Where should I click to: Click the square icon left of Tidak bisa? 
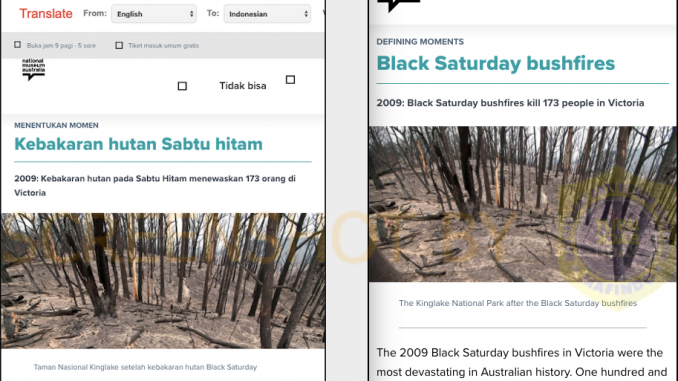[182, 86]
